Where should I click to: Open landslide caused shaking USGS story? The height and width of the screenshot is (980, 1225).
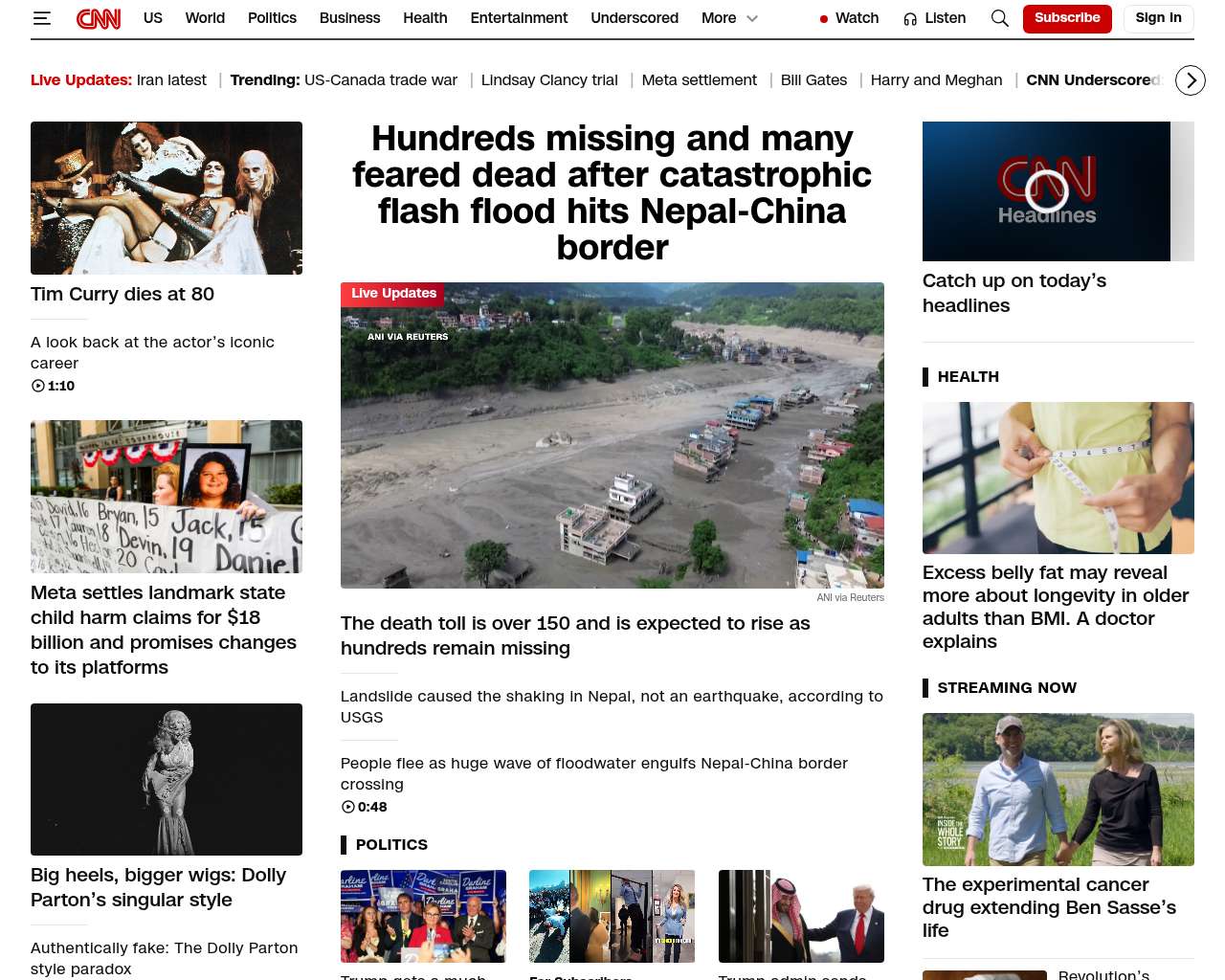[612, 706]
